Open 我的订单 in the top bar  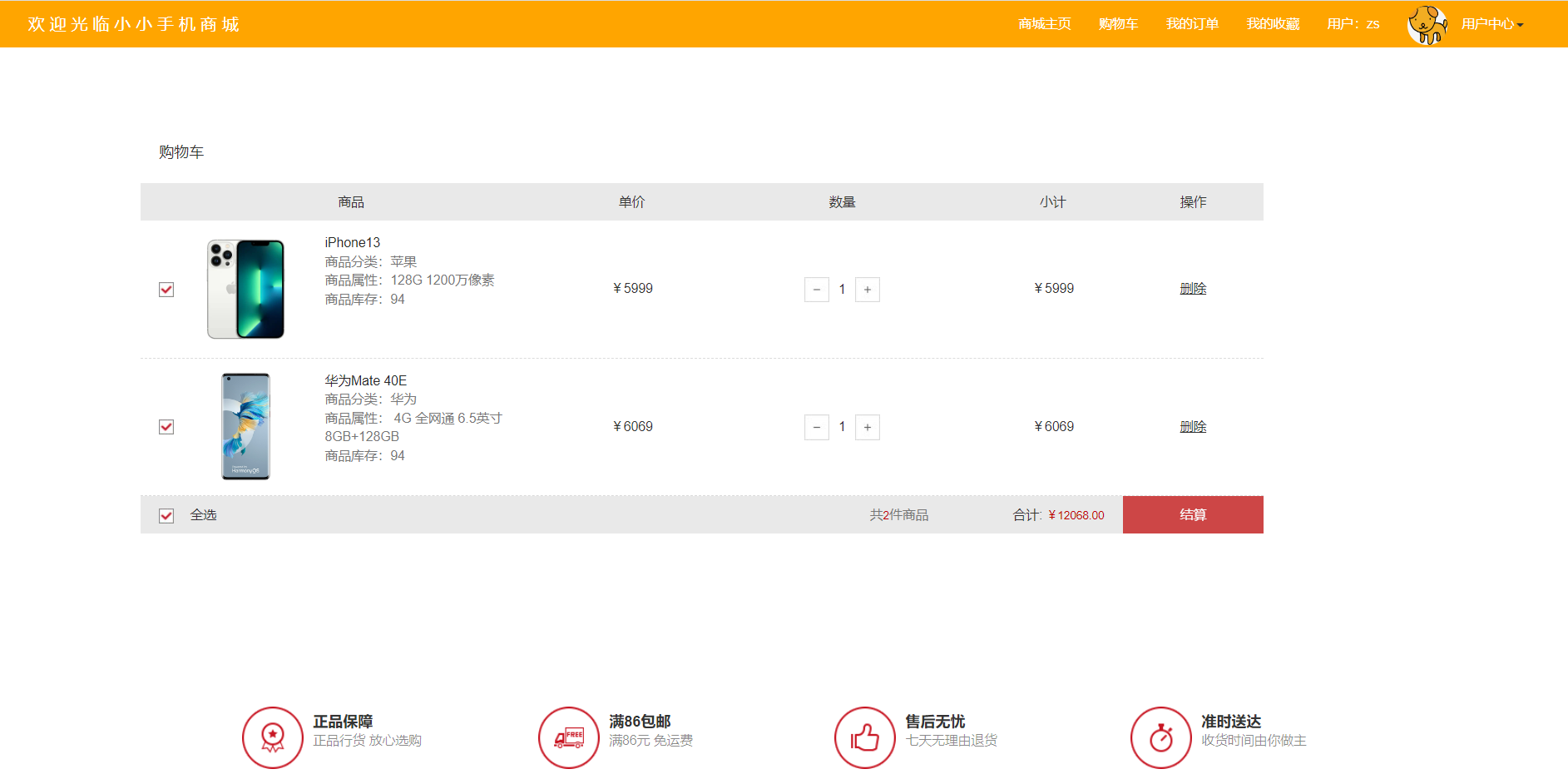(x=1192, y=24)
